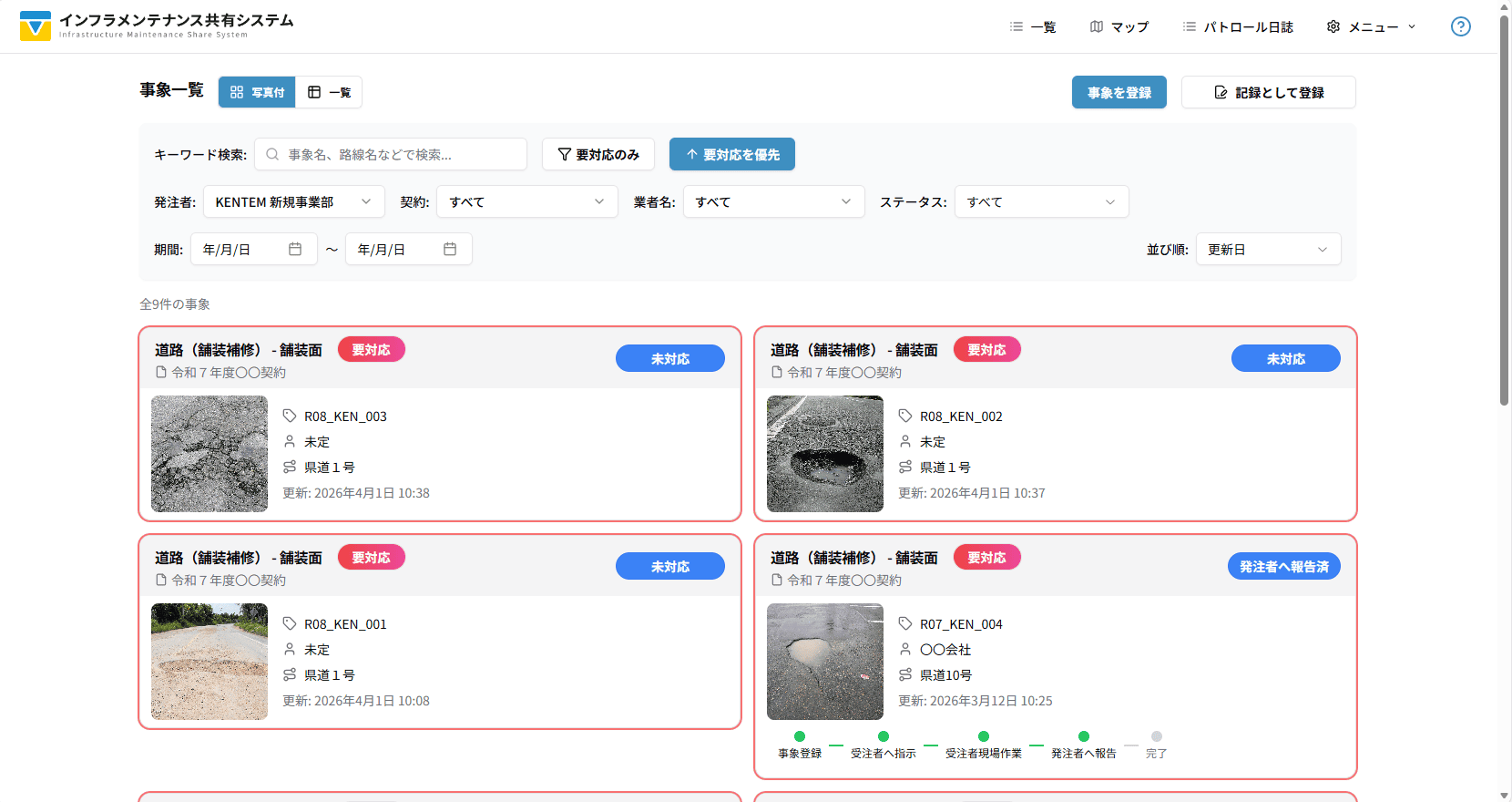Screen dimensions: 1512x802
Task: Click the magnifier icon in keyword search
Action: (272, 154)
